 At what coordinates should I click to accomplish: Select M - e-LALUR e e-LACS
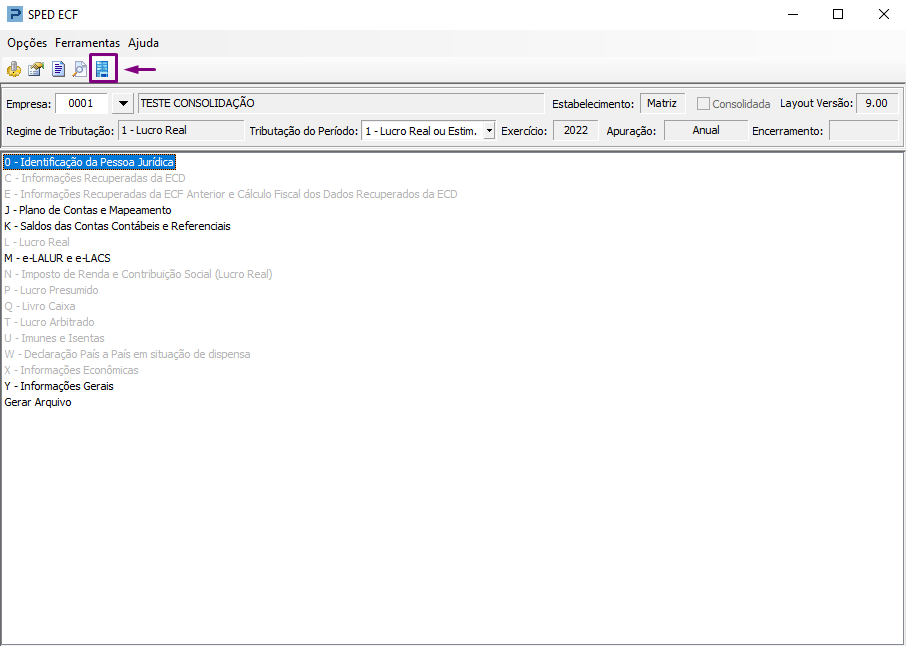tap(57, 258)
